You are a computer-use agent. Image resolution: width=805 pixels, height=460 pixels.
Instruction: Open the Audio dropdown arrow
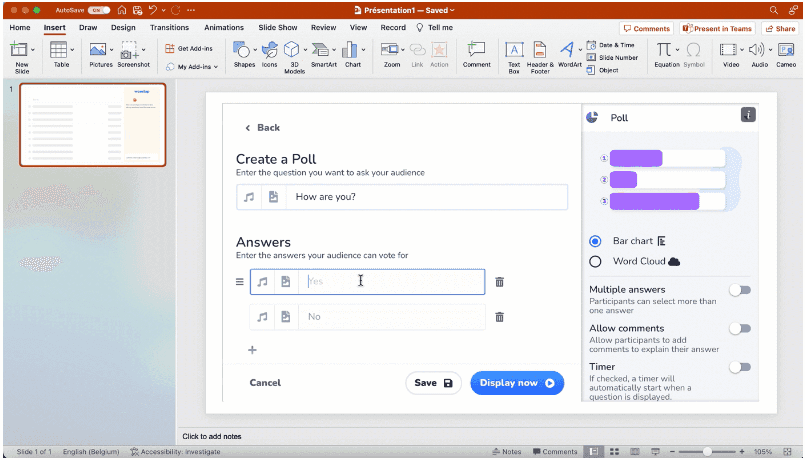coord(770,50)
